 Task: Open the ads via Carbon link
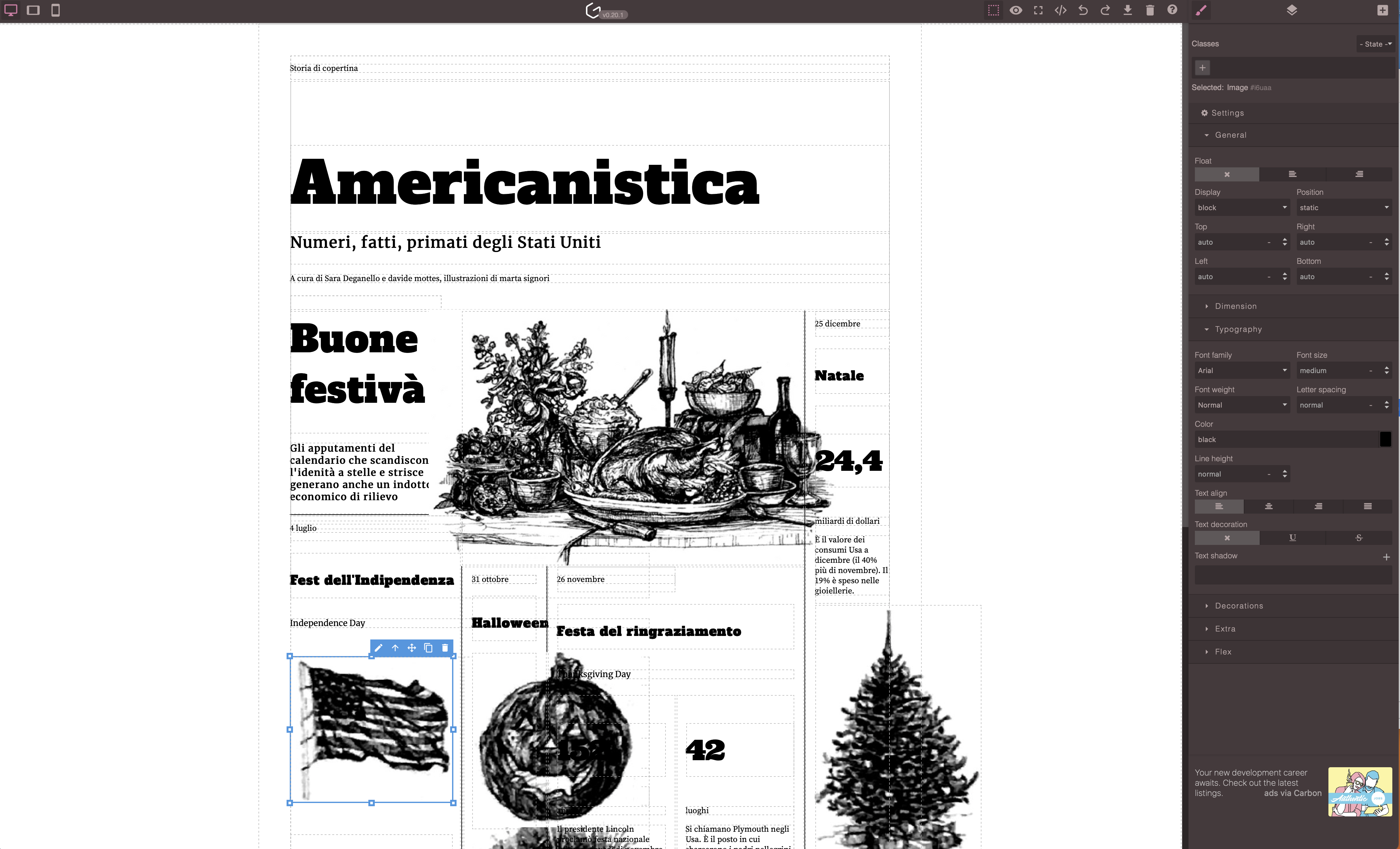click(1293, 793)
